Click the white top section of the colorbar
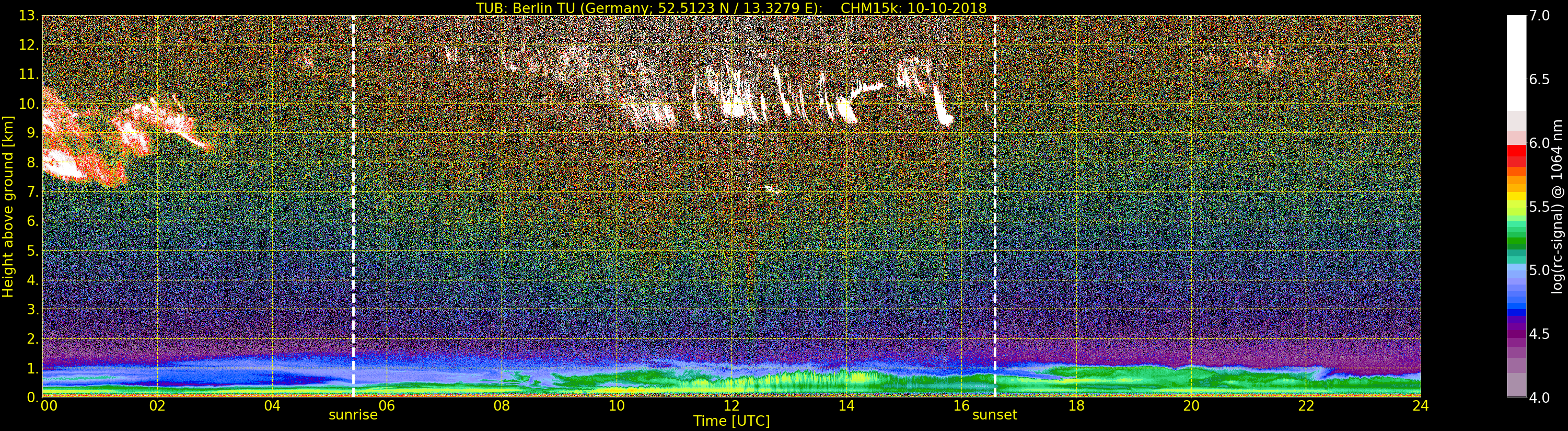Image resolution: width=1568 pixels, height=431 pixels. [1516, 63]
